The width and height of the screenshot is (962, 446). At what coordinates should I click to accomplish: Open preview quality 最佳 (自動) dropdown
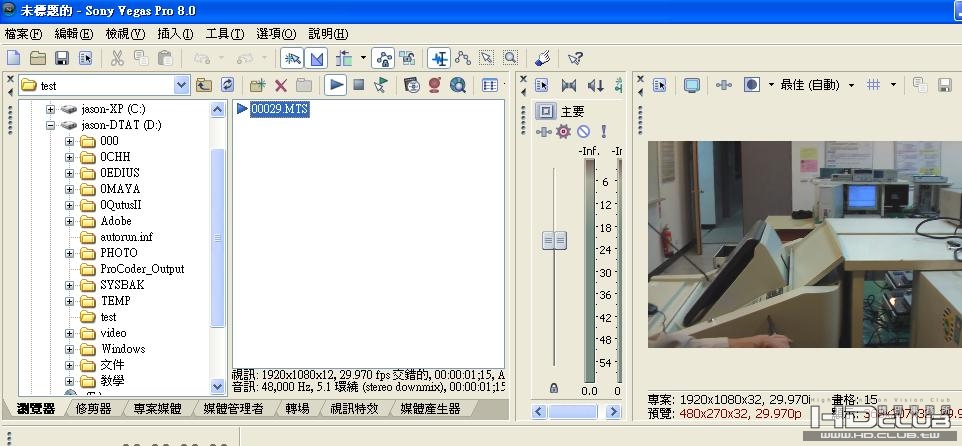pos(852,85)
